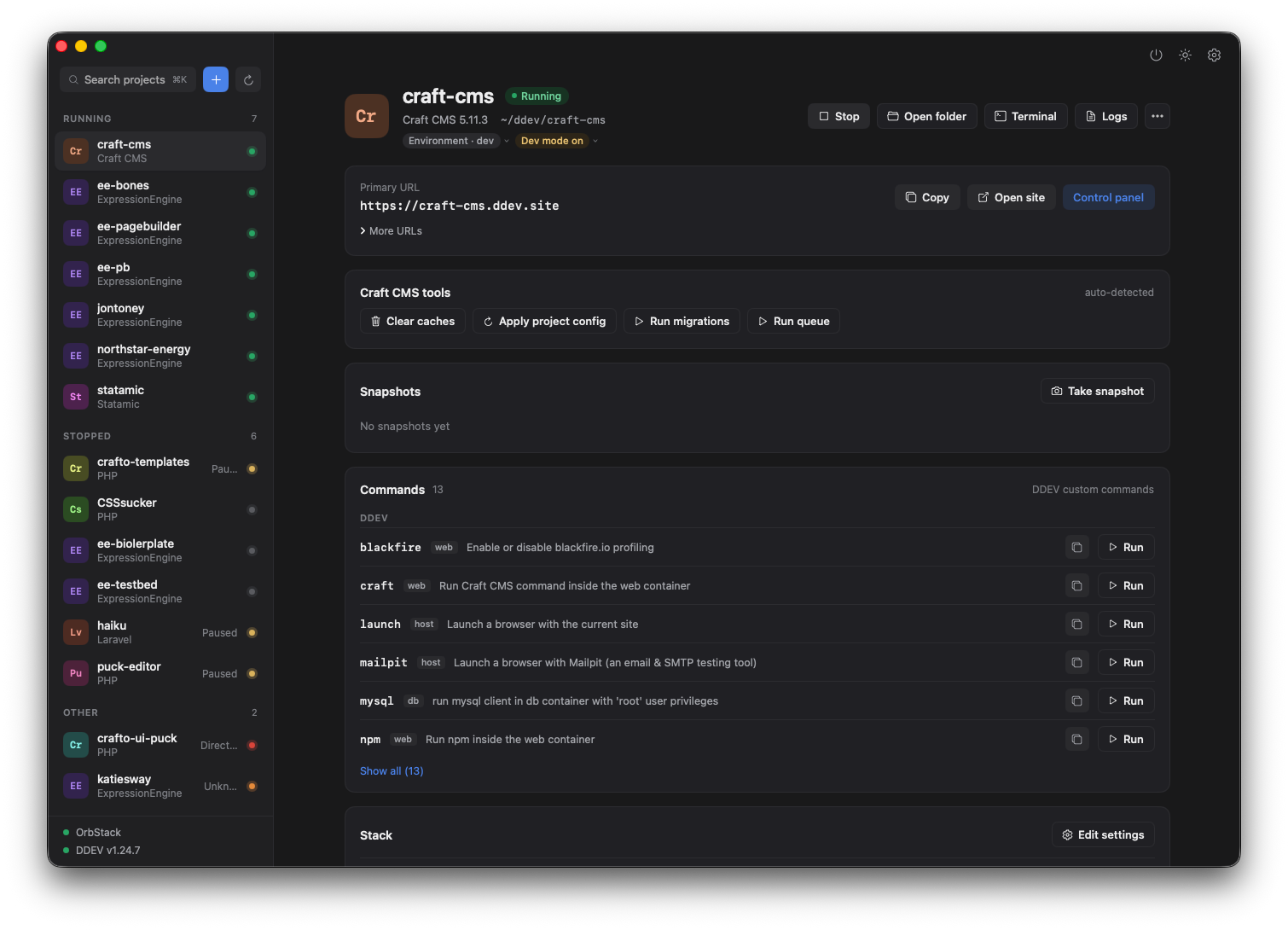Select the crafto-ui-puck project

pos(160,745)
